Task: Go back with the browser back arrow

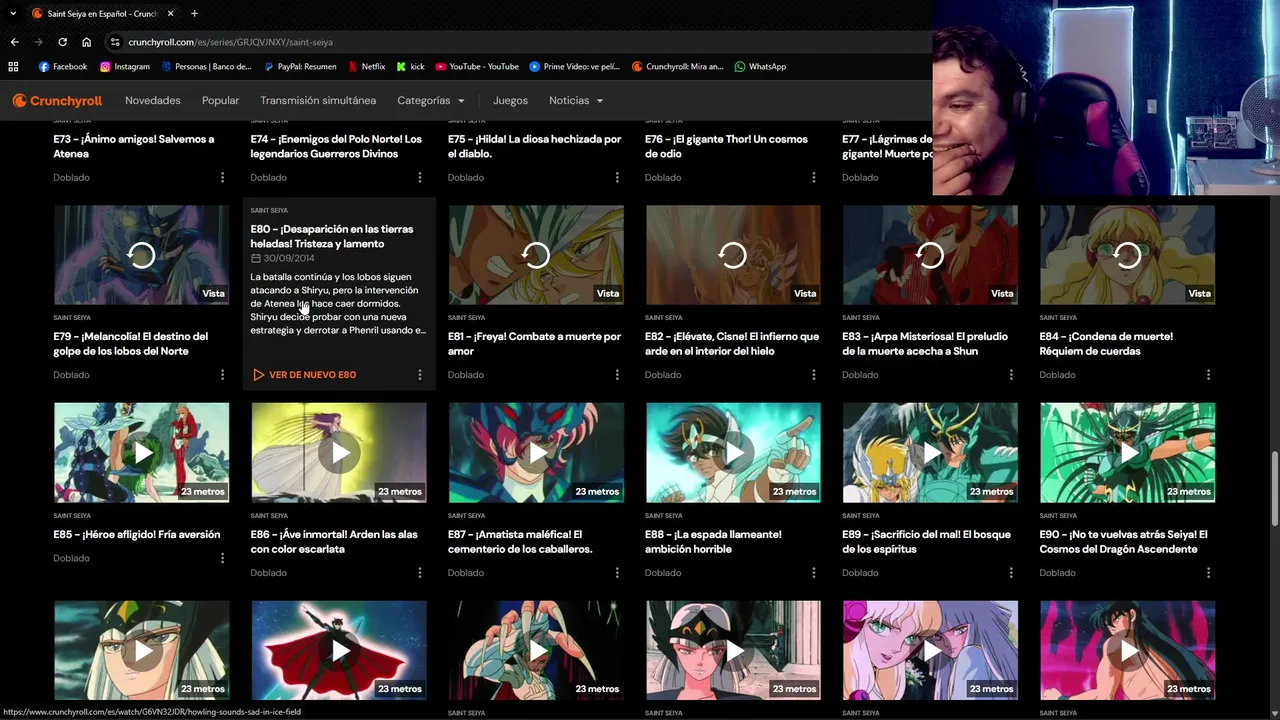Action: [14, 42]
